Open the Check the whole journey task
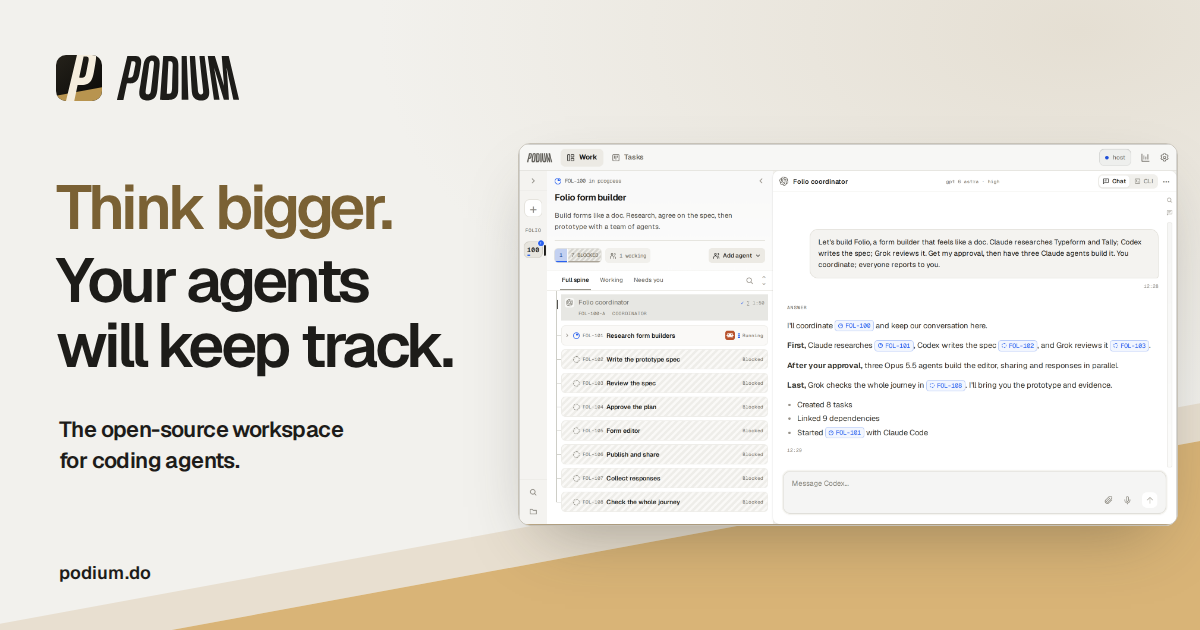 pyautogui.click(x=664, y=502)
